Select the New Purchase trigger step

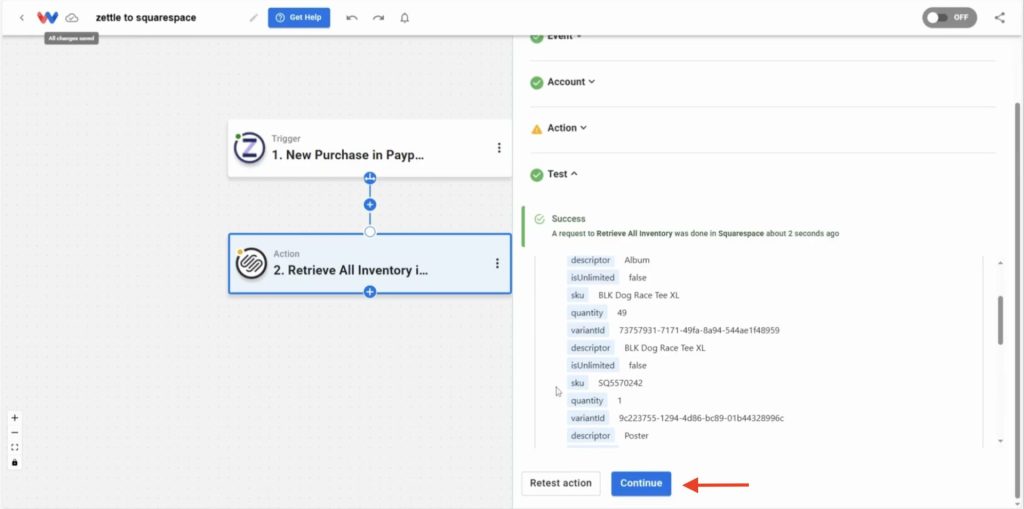pos(370,148)
